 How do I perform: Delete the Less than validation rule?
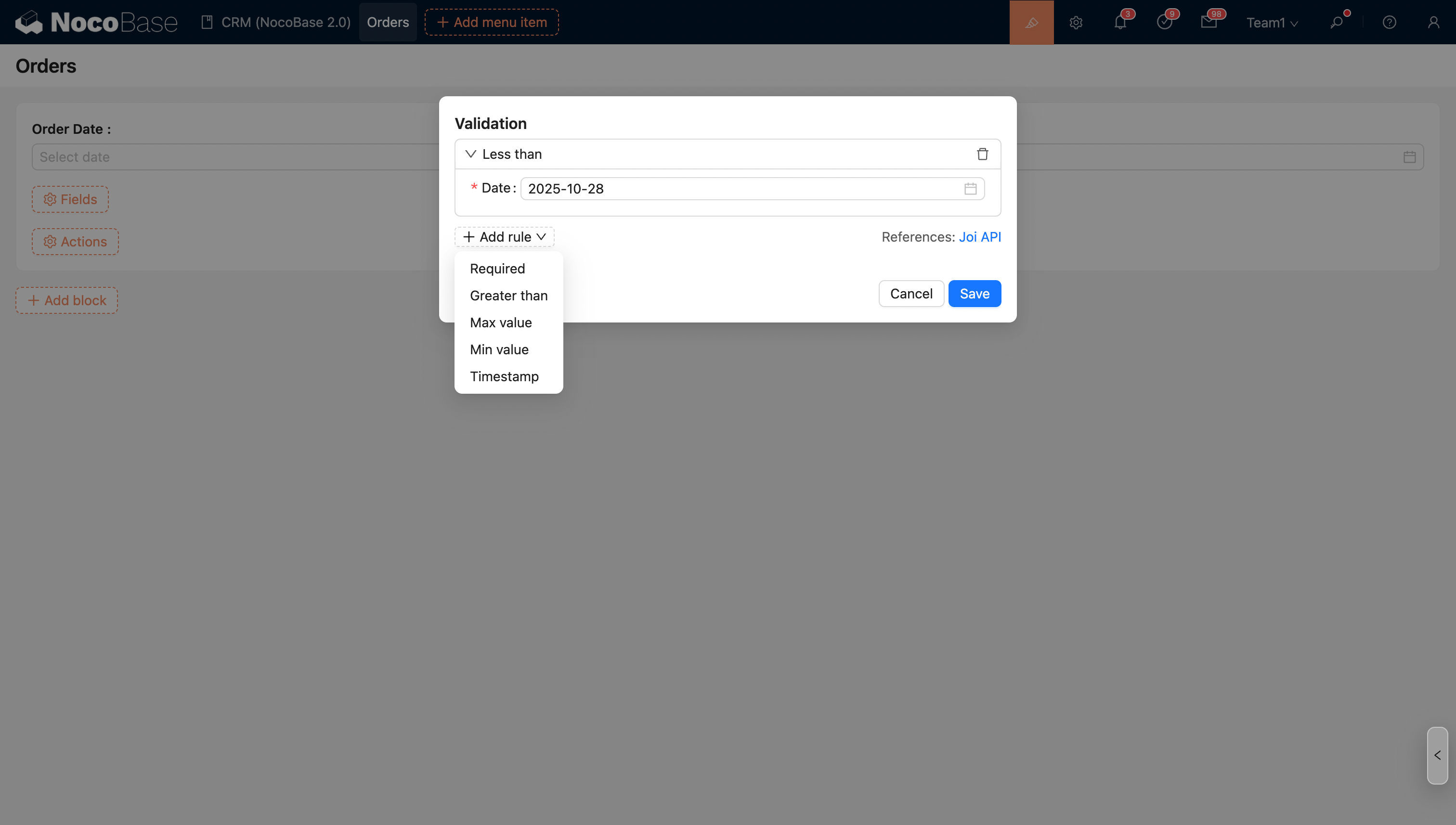(x=982, y=154)
